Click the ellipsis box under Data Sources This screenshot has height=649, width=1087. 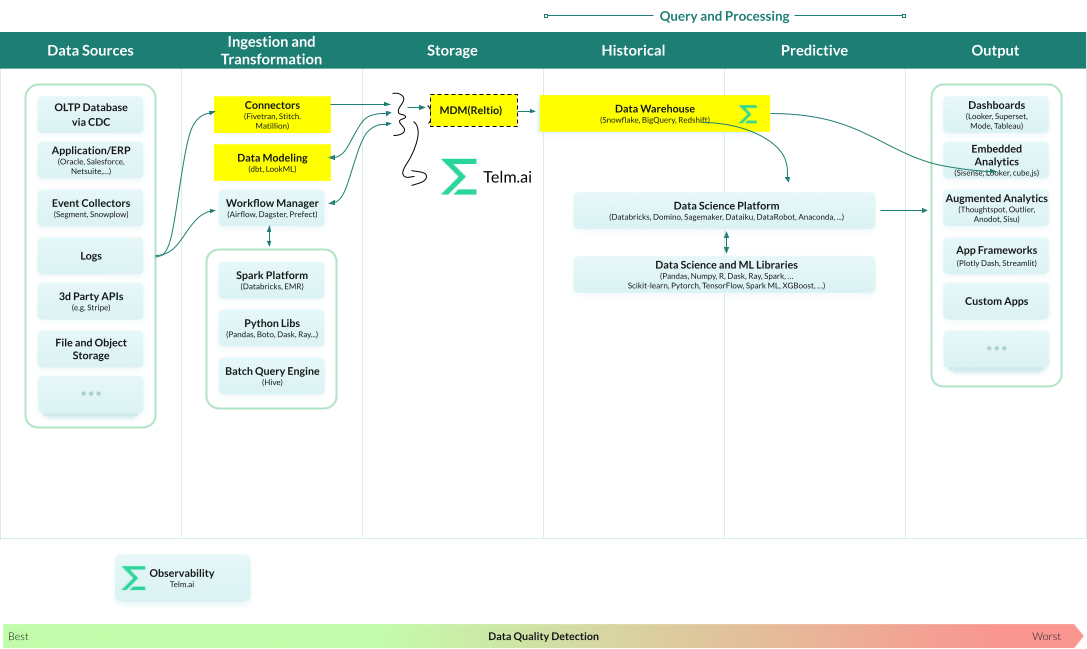coord(91,394)
